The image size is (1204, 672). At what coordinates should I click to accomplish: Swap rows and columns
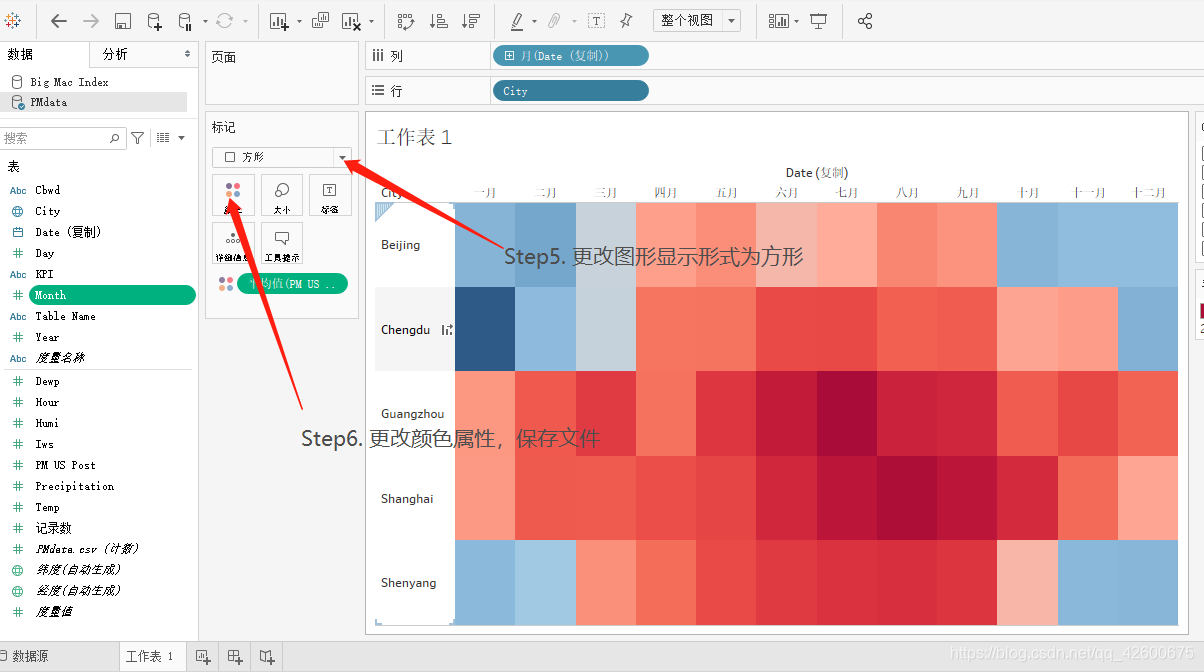pos(406,21)
